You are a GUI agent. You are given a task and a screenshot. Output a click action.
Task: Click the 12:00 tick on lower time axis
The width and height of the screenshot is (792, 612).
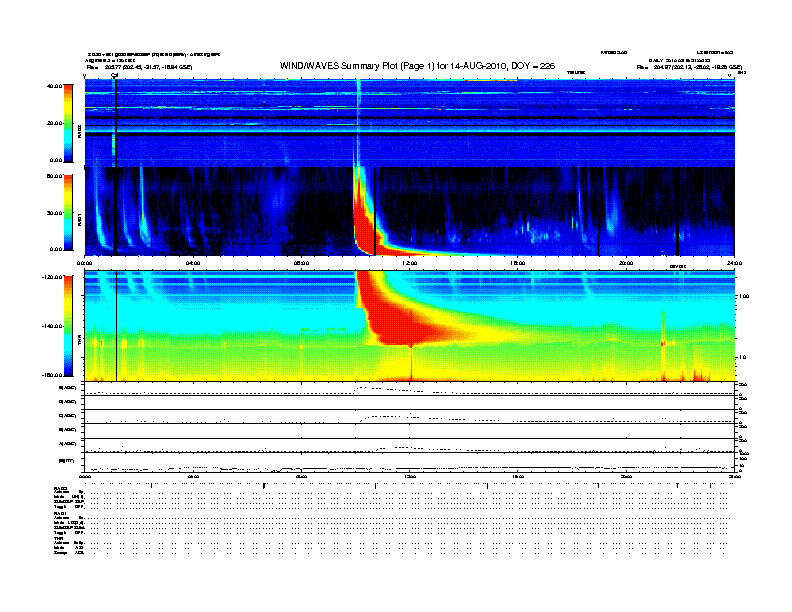[410, 477]
